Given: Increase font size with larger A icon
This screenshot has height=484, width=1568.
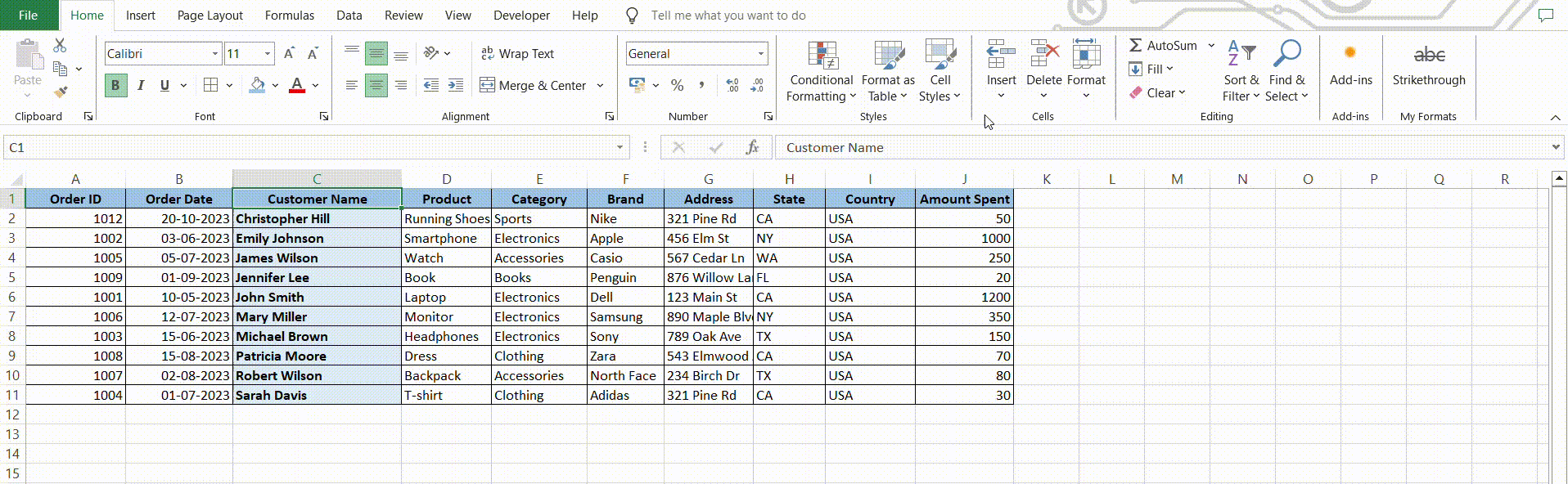Looking at the screenshot, I should click(x=289, y=54).
